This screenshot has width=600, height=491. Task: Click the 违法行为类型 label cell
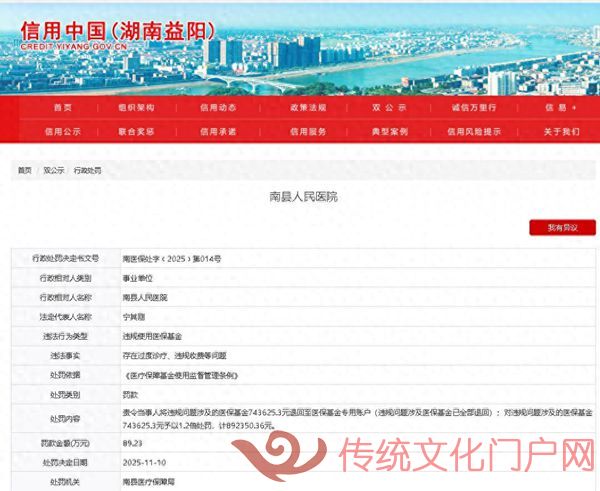tap(65, 336)
